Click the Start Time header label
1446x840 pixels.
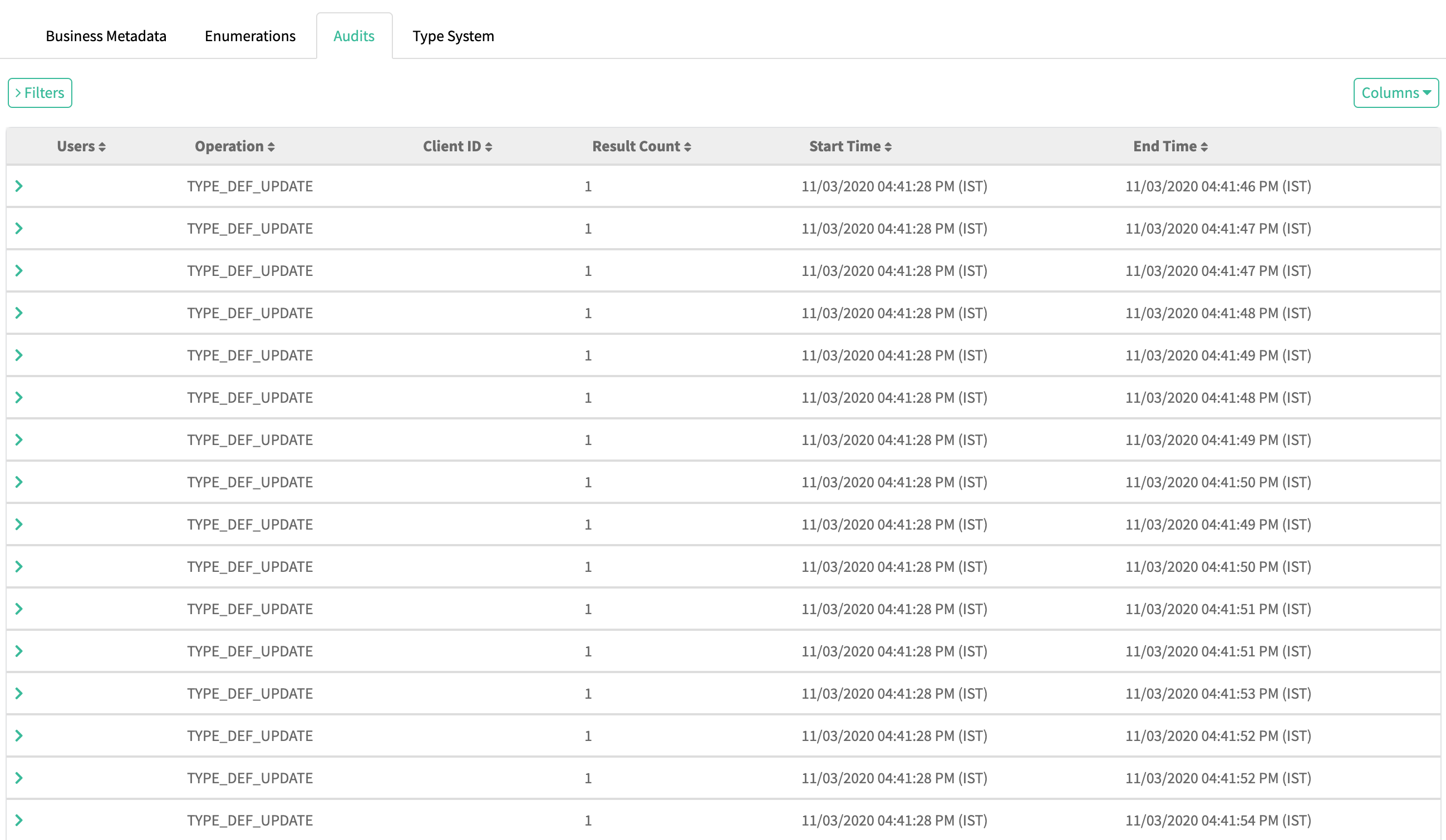[x=844, y=146]
